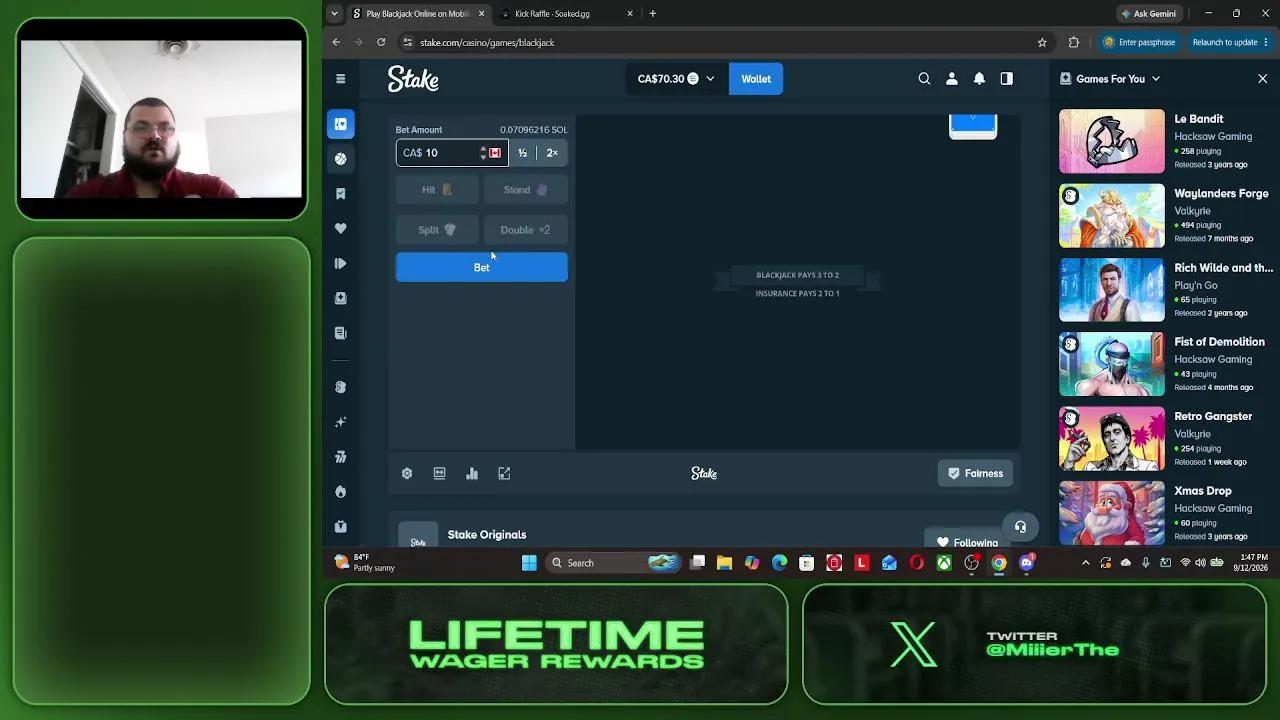Open the Sports basketball icon in sidebar
The width and height of the screenshot is (1280, 720).
[x=340, y=159]
